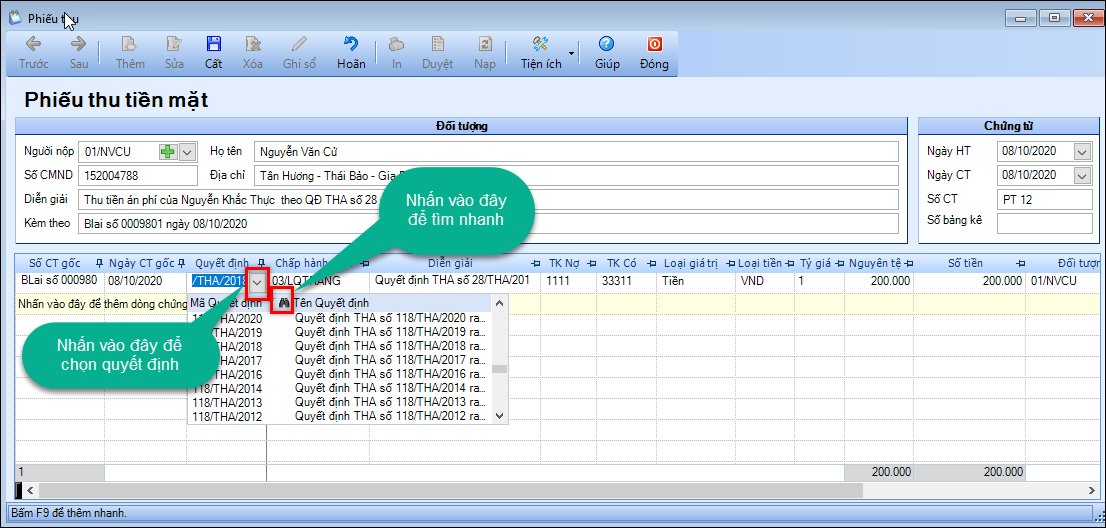Select 'Quyết định THA số 118/THA/2020' row
The image size is (1106, 528).
point(390,318)
